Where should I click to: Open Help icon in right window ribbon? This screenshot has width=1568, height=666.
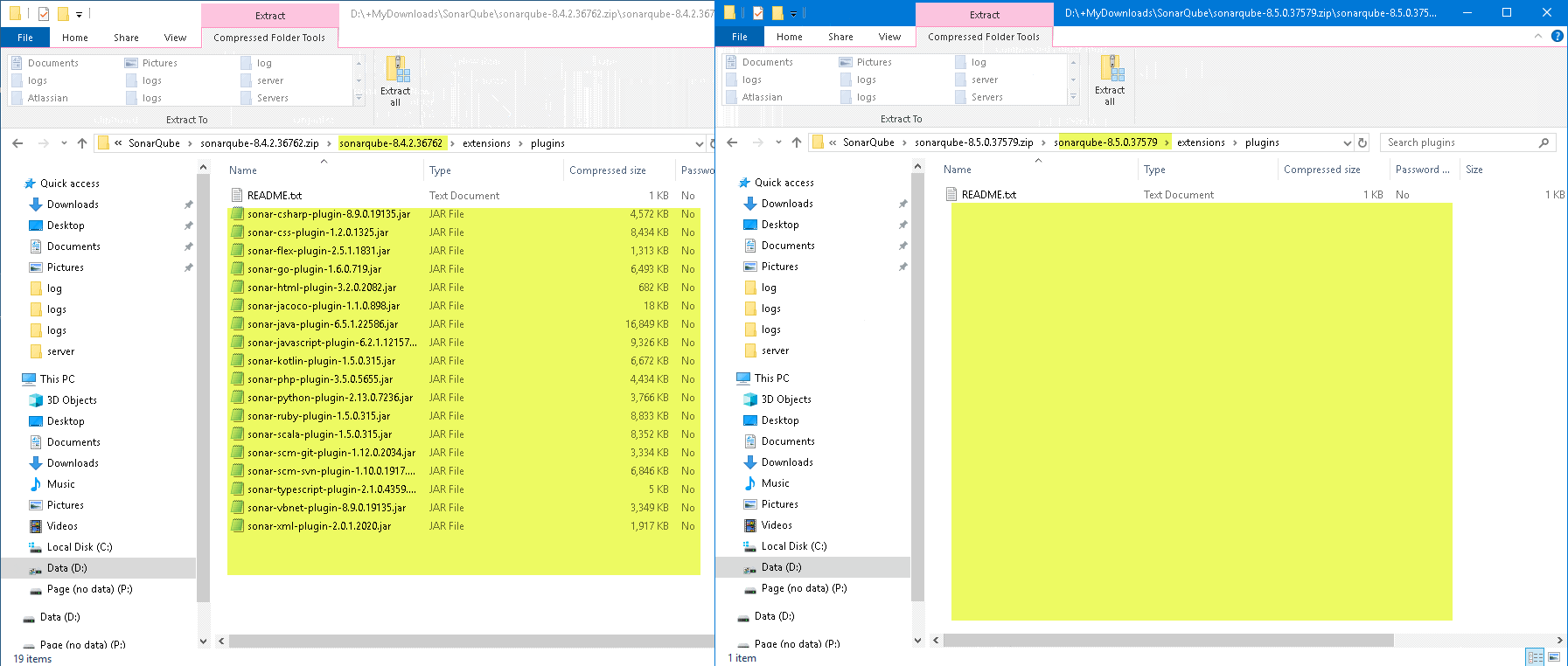pyautogui.click(x=1557, y=36)
